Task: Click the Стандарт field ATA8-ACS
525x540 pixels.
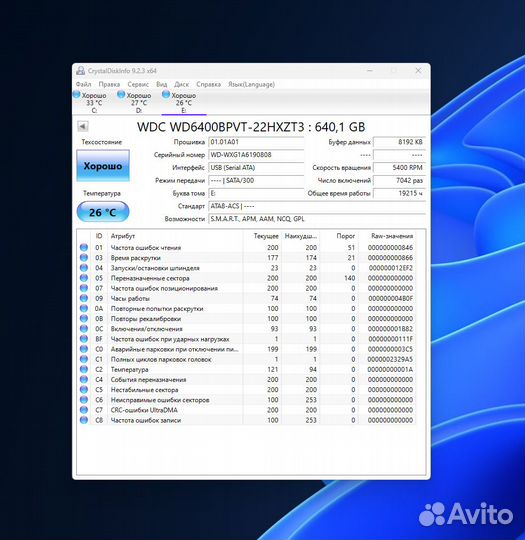Action: [x=317, y=206]
